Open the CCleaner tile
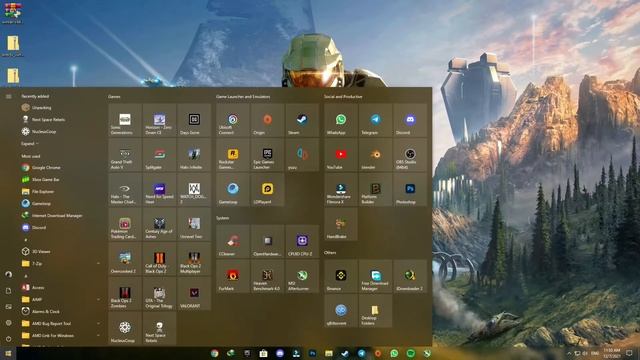Viewport: 640px width, 360px height. 233,241
